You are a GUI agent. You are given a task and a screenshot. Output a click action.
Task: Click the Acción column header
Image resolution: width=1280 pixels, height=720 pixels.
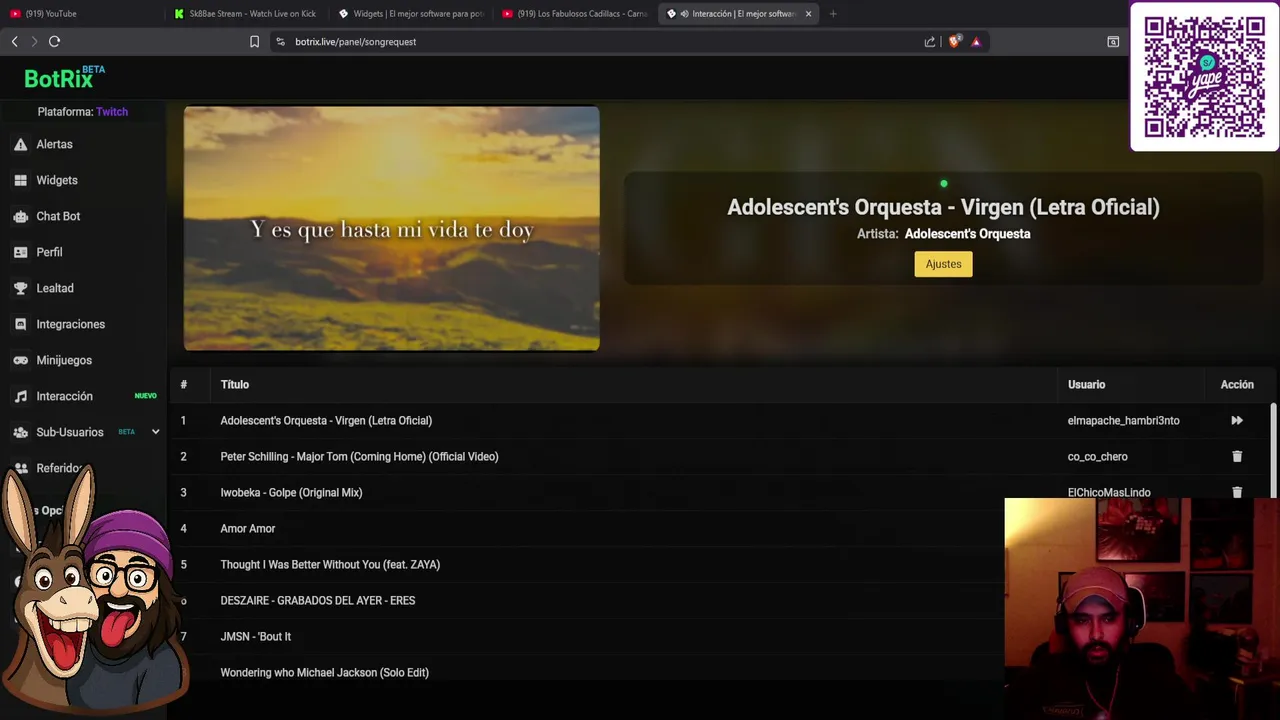click(x=1237, y=385)
